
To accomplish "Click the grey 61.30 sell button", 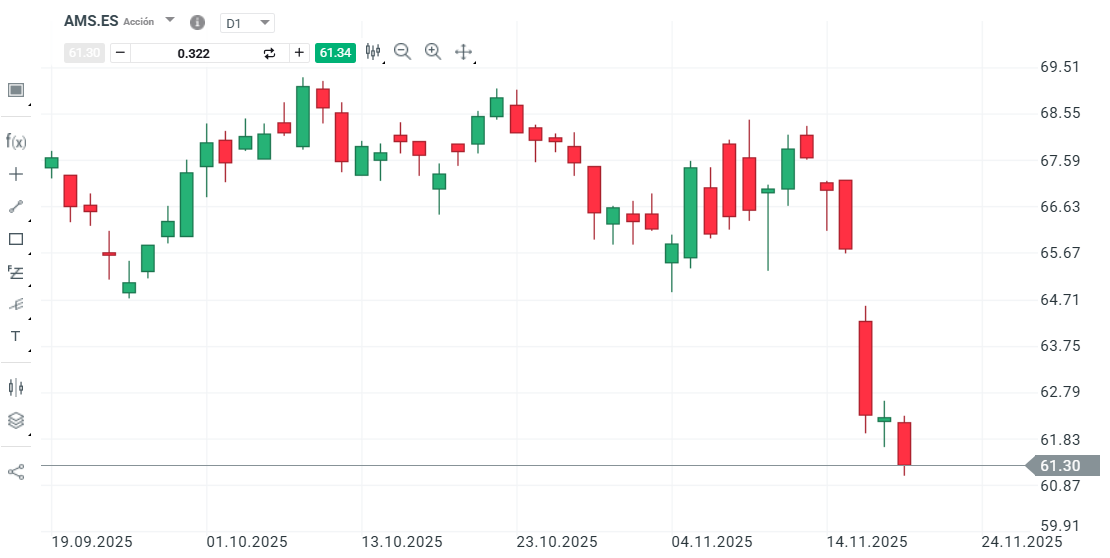I will click(x=84, y=53).
